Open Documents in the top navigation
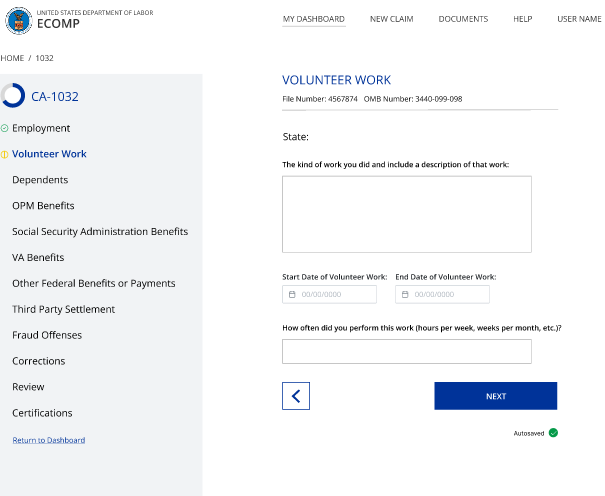Viewport: 605px width, 496px height. 463,19
